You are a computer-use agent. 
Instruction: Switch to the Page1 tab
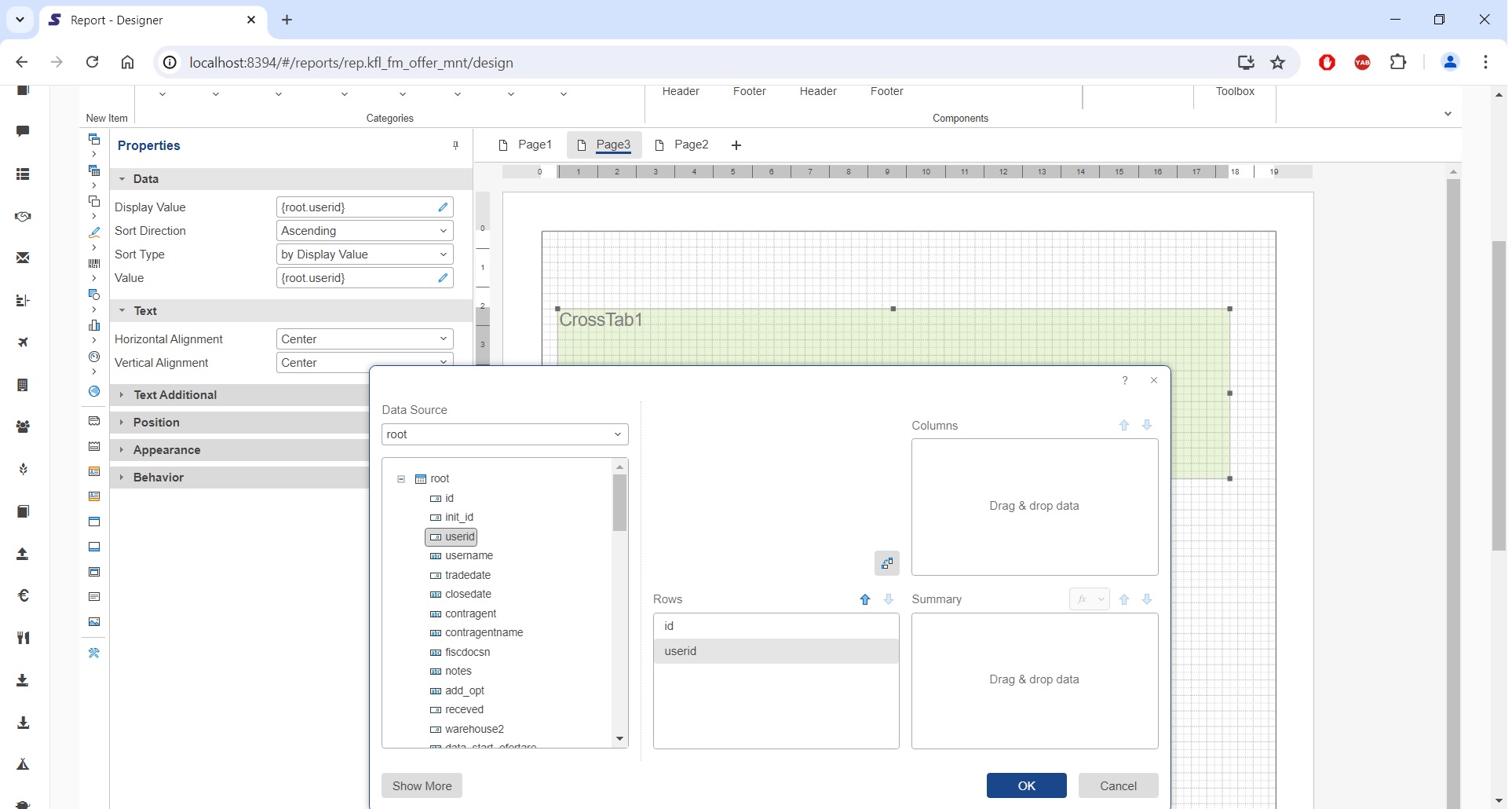(526, 145)
